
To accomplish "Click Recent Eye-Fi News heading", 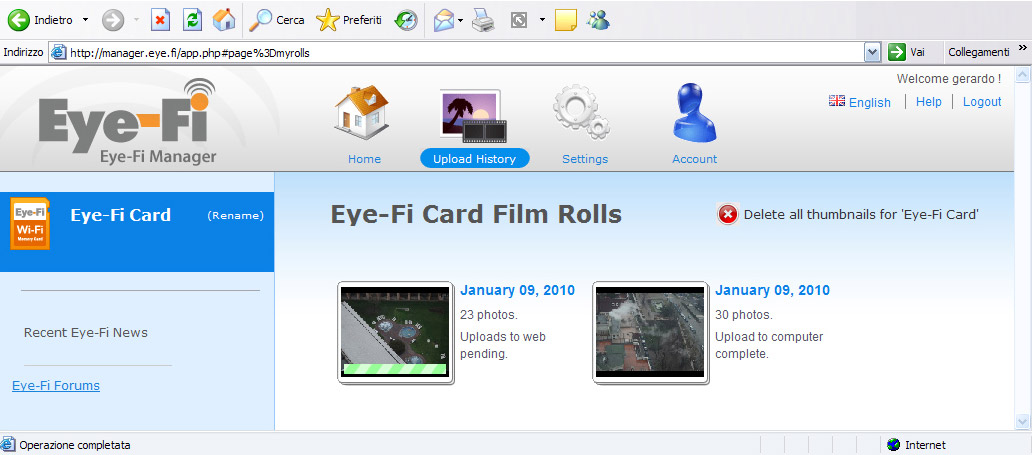I will [86, 333].
